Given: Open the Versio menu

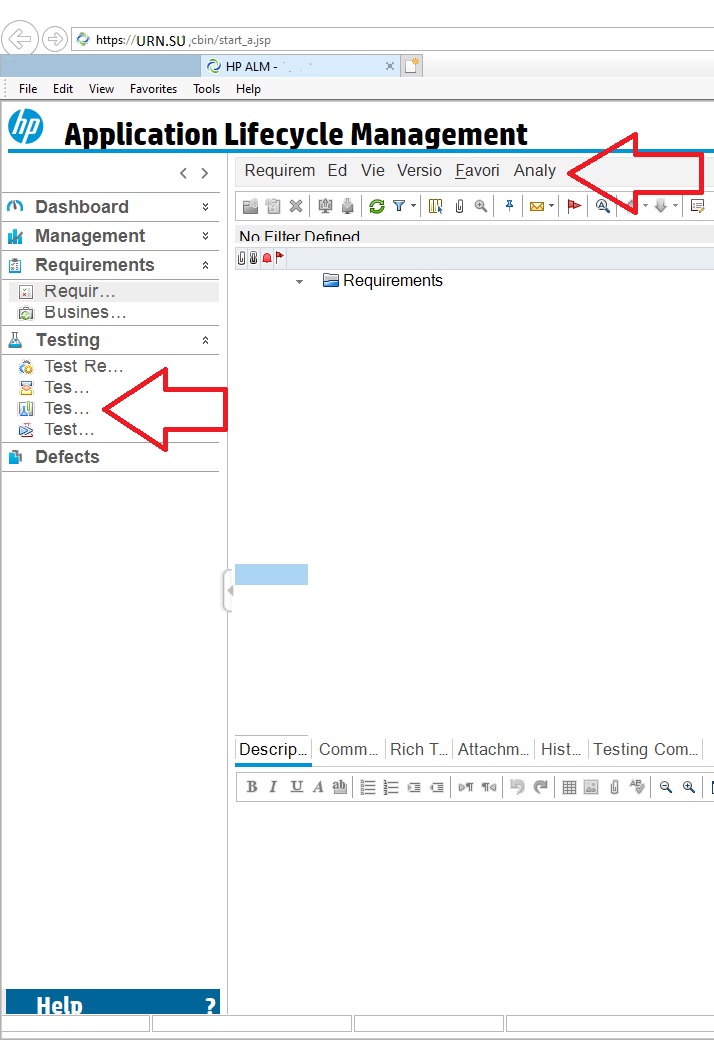Looking at the screenshot, I should pos(419,170).
